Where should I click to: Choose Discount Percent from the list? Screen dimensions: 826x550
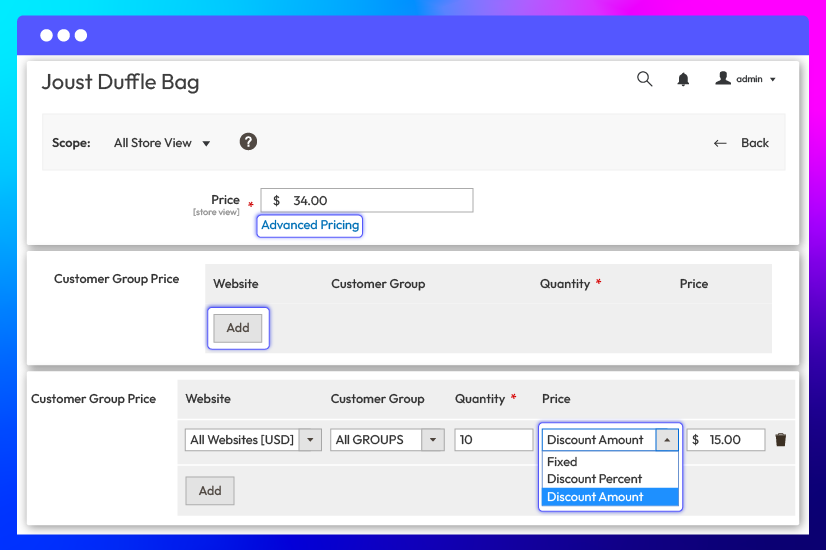coord(594,479)
